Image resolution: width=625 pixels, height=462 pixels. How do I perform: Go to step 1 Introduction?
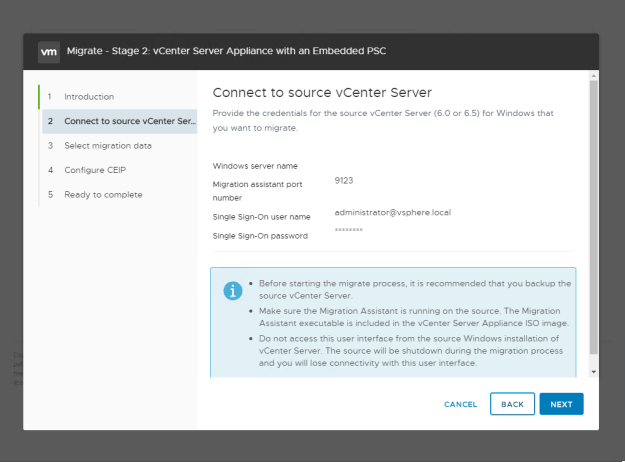[89, 96]
